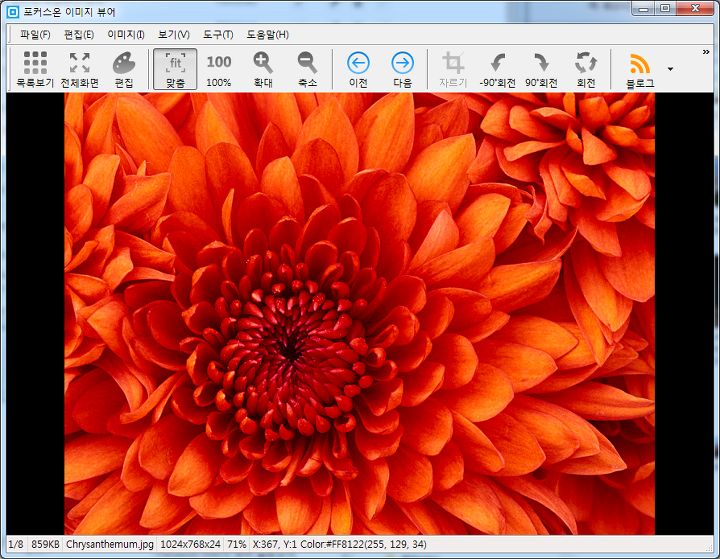Close the image viewer window
The width and height of the screenshot is (720, 559).
pyautogui.click(x=695, y=8)
